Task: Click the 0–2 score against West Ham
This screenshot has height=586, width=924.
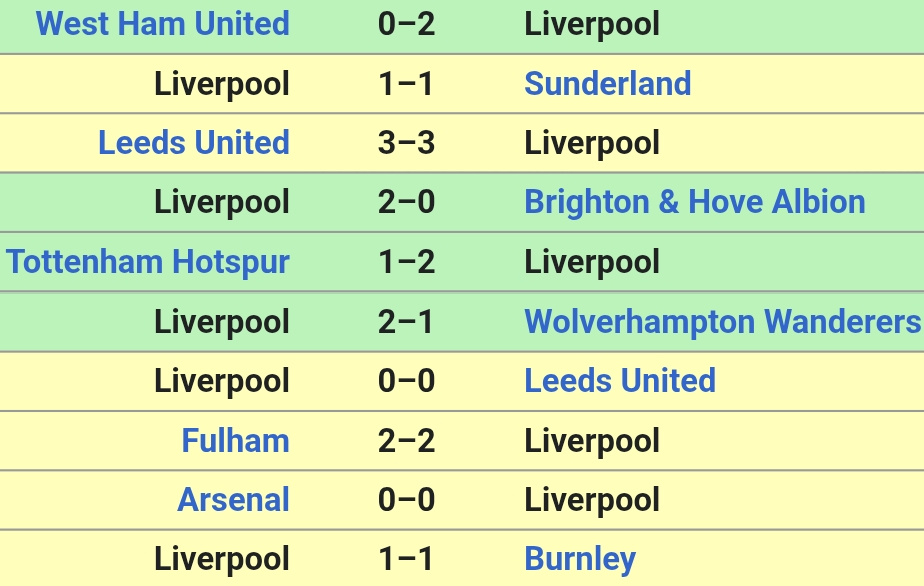Action: tap(407, 24)
